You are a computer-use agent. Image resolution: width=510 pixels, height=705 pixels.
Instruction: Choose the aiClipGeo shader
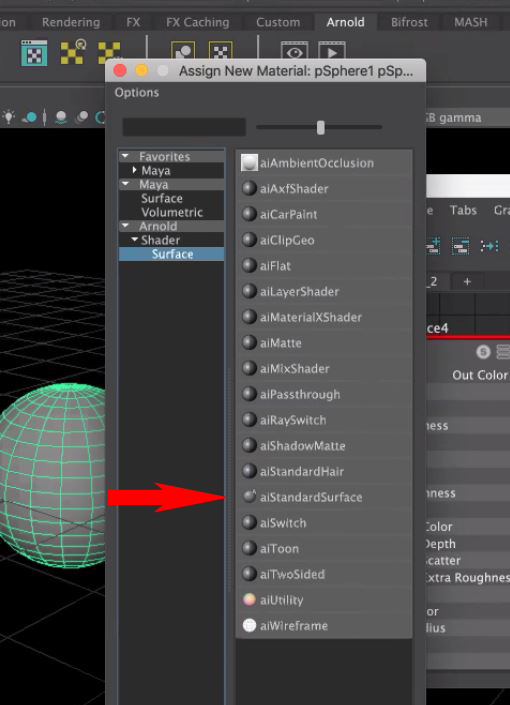pos(324,240)
